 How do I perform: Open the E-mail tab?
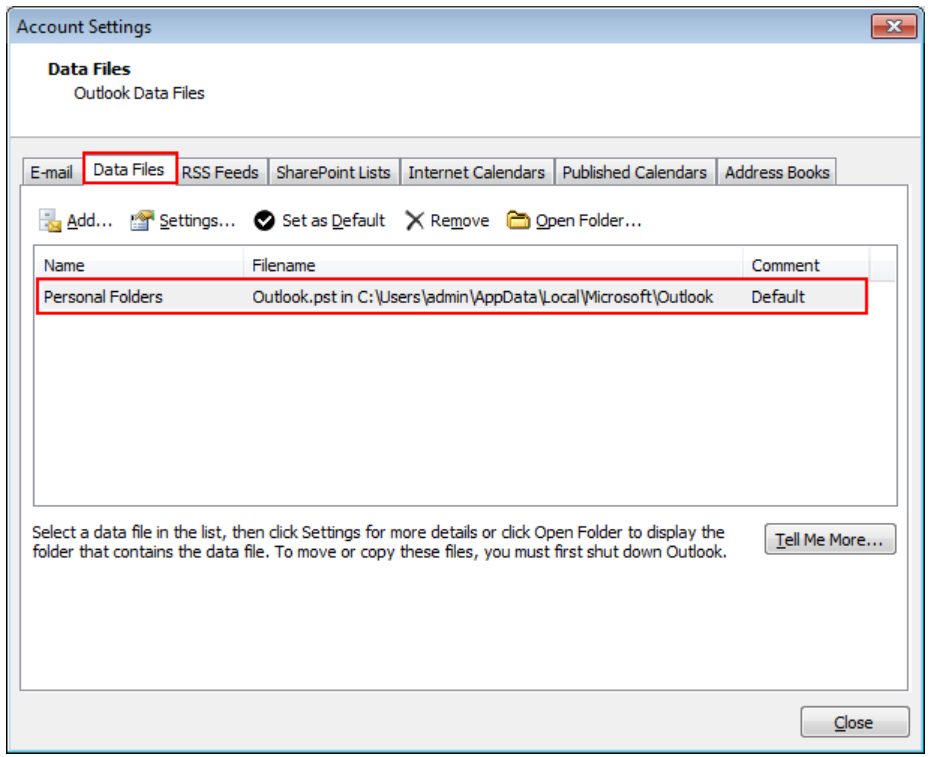(x=52, y=172)
